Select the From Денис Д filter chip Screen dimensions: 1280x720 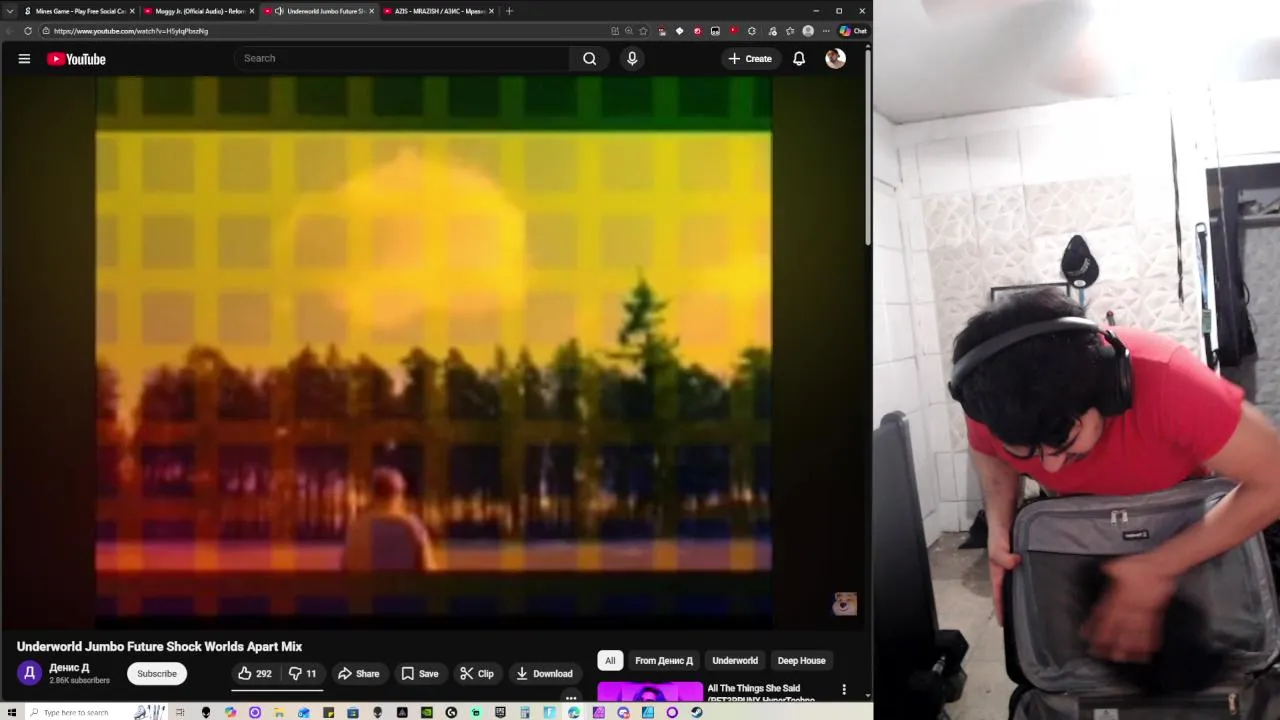(664, 661)
